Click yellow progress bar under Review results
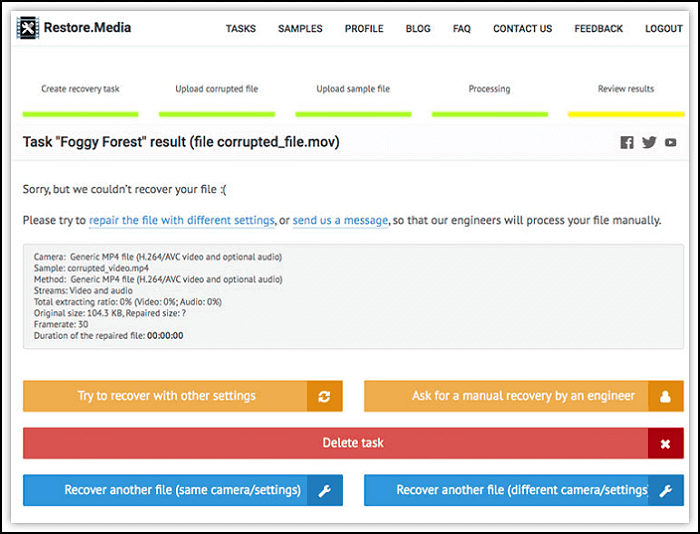 tap(626, 114)
